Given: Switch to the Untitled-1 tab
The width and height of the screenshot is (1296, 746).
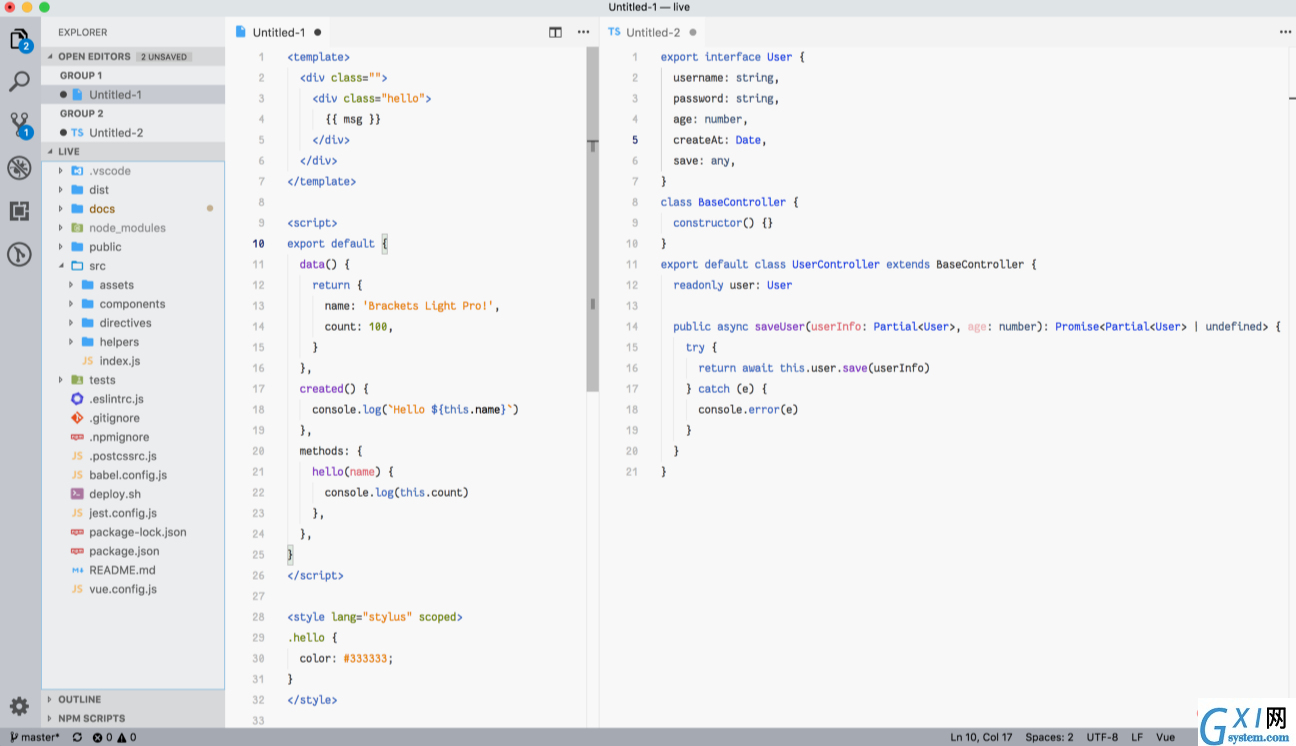Looking at the screenshot, I should [x=279, y=32].
